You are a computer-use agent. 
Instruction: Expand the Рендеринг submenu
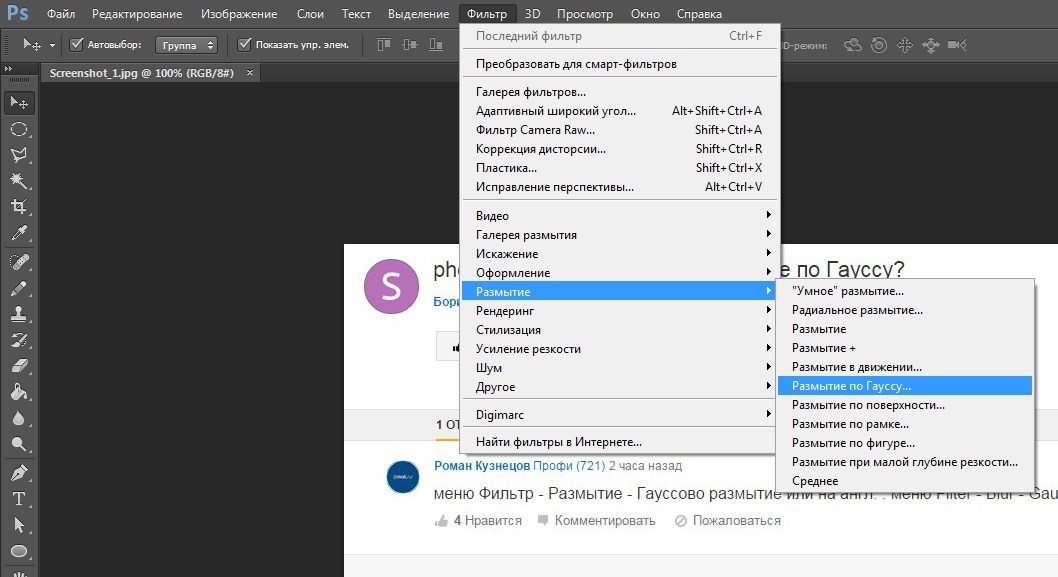click(619, 310)
